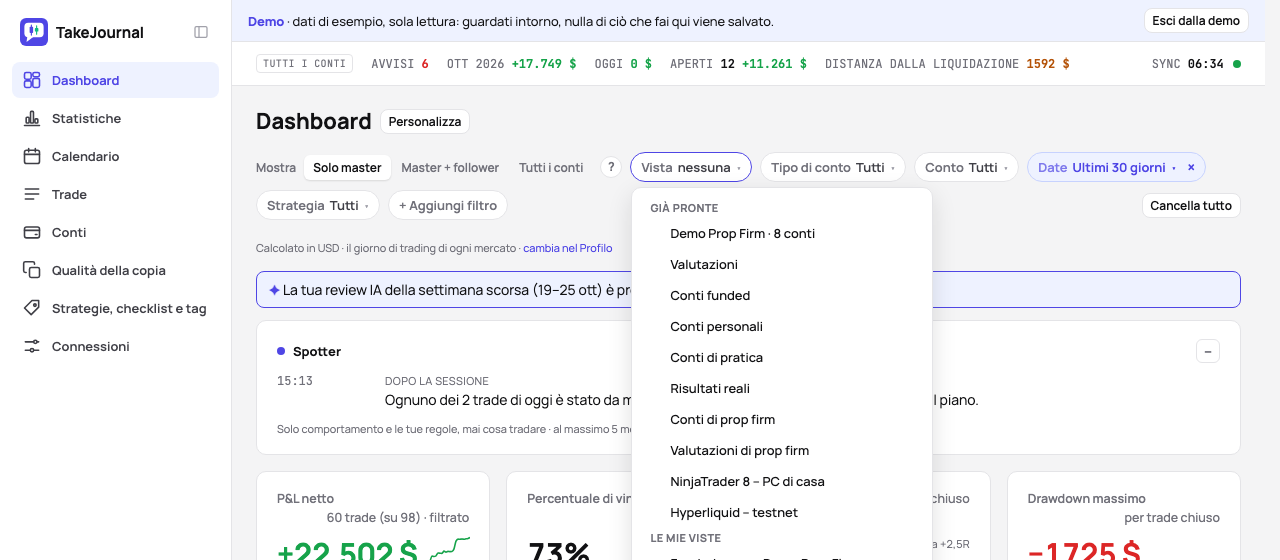Viewport: 1280px width, 560px height.
Task: Click the green SYNC status dot
Action: coord(1237,64)
